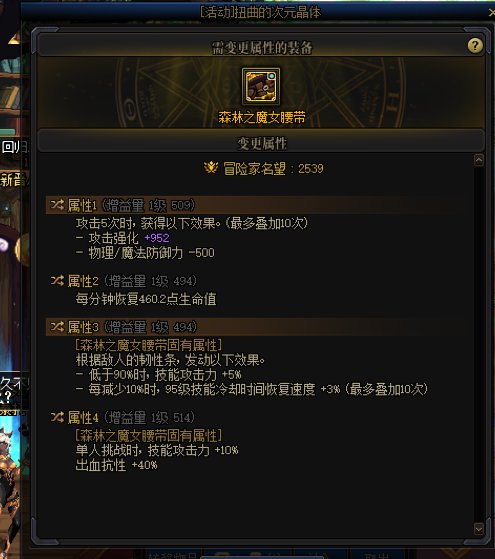Image resolution: width=495 pixels, height=559 pixels.
Task: Click the [森林之魔女腰带固有属性] label under 属性4
Action: pyautogui.click(x=148, y=435)
